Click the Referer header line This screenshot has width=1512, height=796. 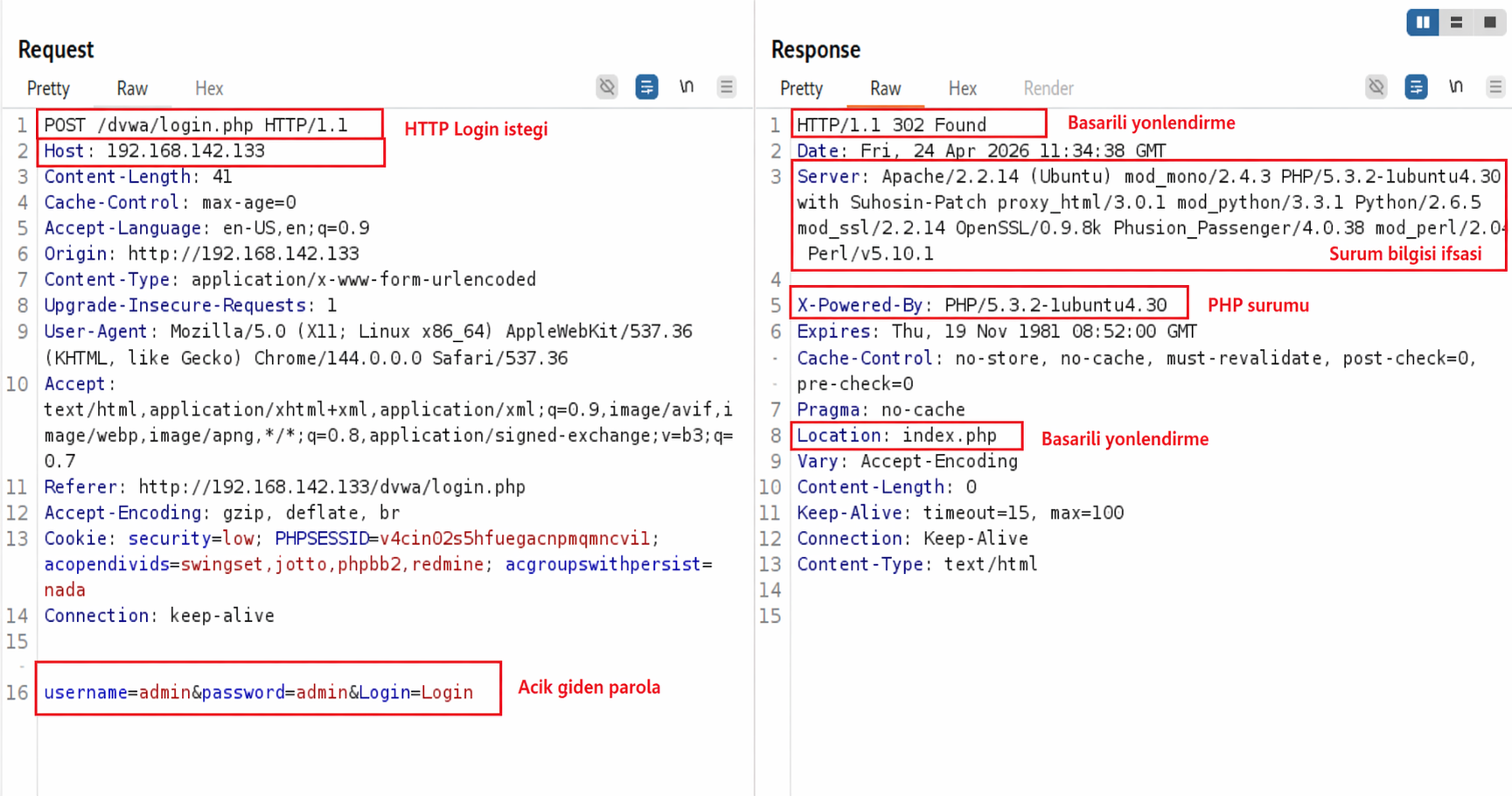[x=285, y=487]
